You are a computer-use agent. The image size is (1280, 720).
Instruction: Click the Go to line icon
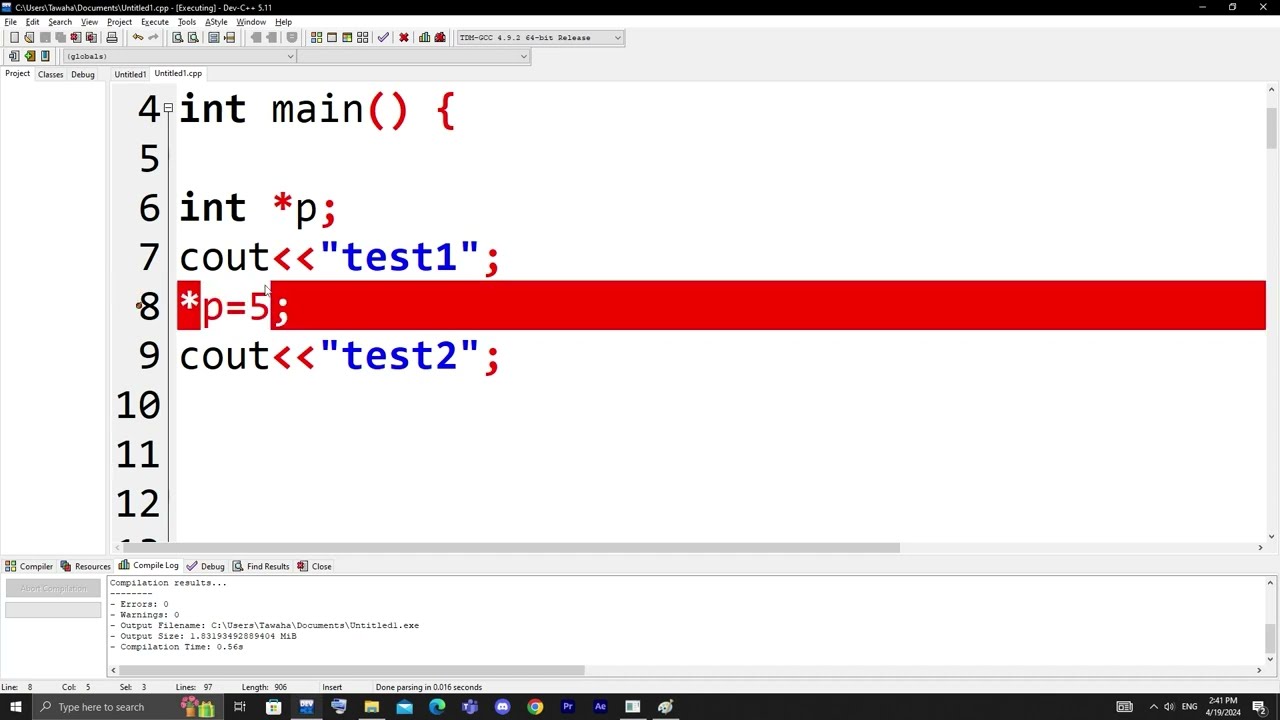pyautogui.click(x=229, y=37)
